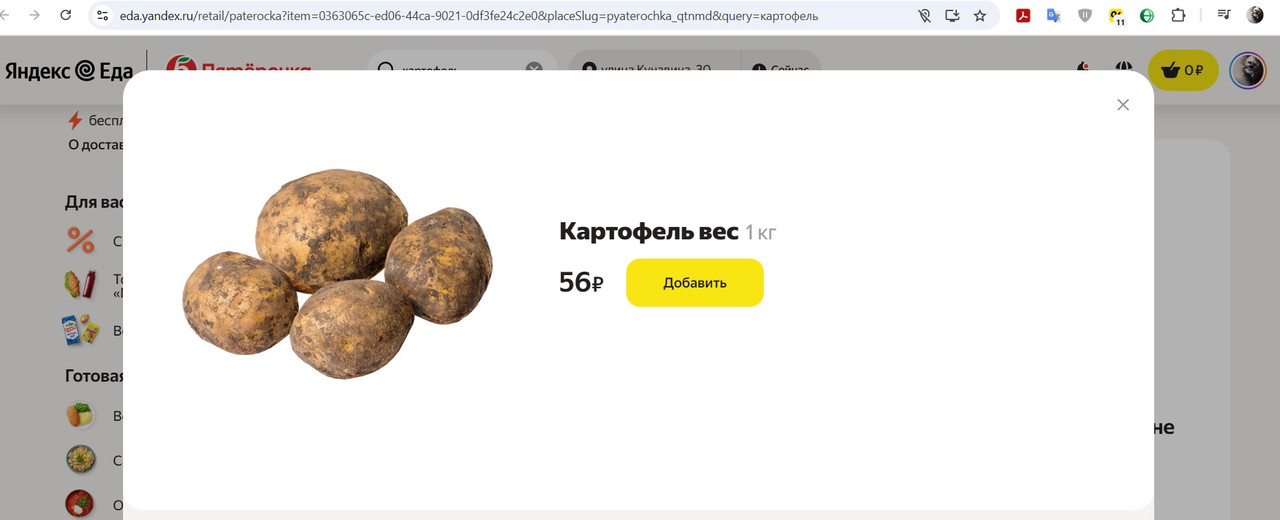Go forward in browser history

click(x=34, y=16)
